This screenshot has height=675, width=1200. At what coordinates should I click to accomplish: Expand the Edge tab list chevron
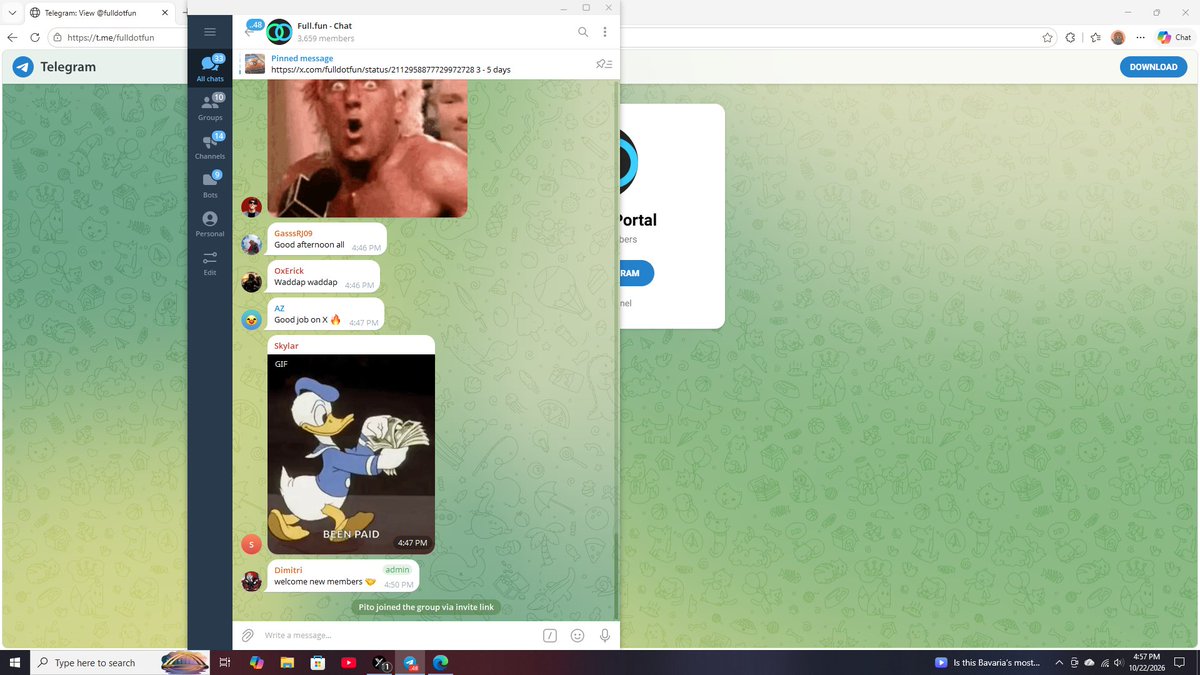[10, 12]
